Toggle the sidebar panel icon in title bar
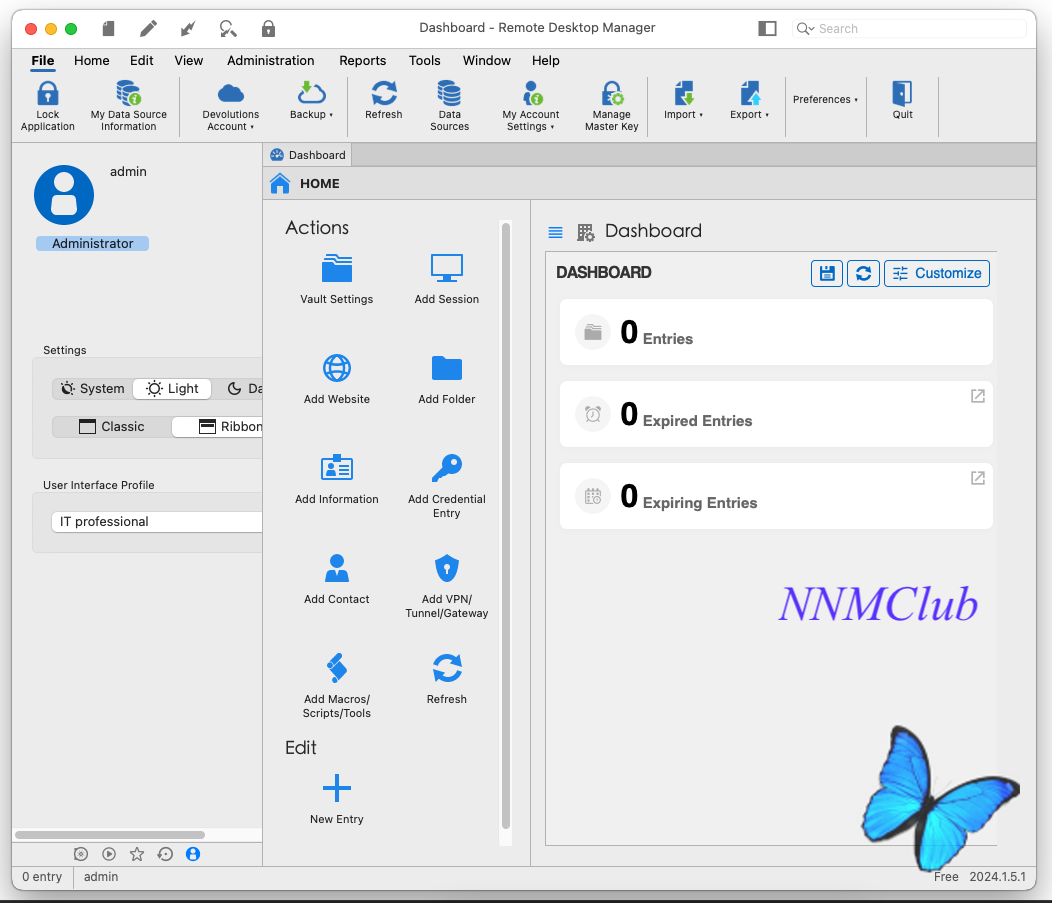Screen dimensions: 1052x903 [x=768, y=28]
